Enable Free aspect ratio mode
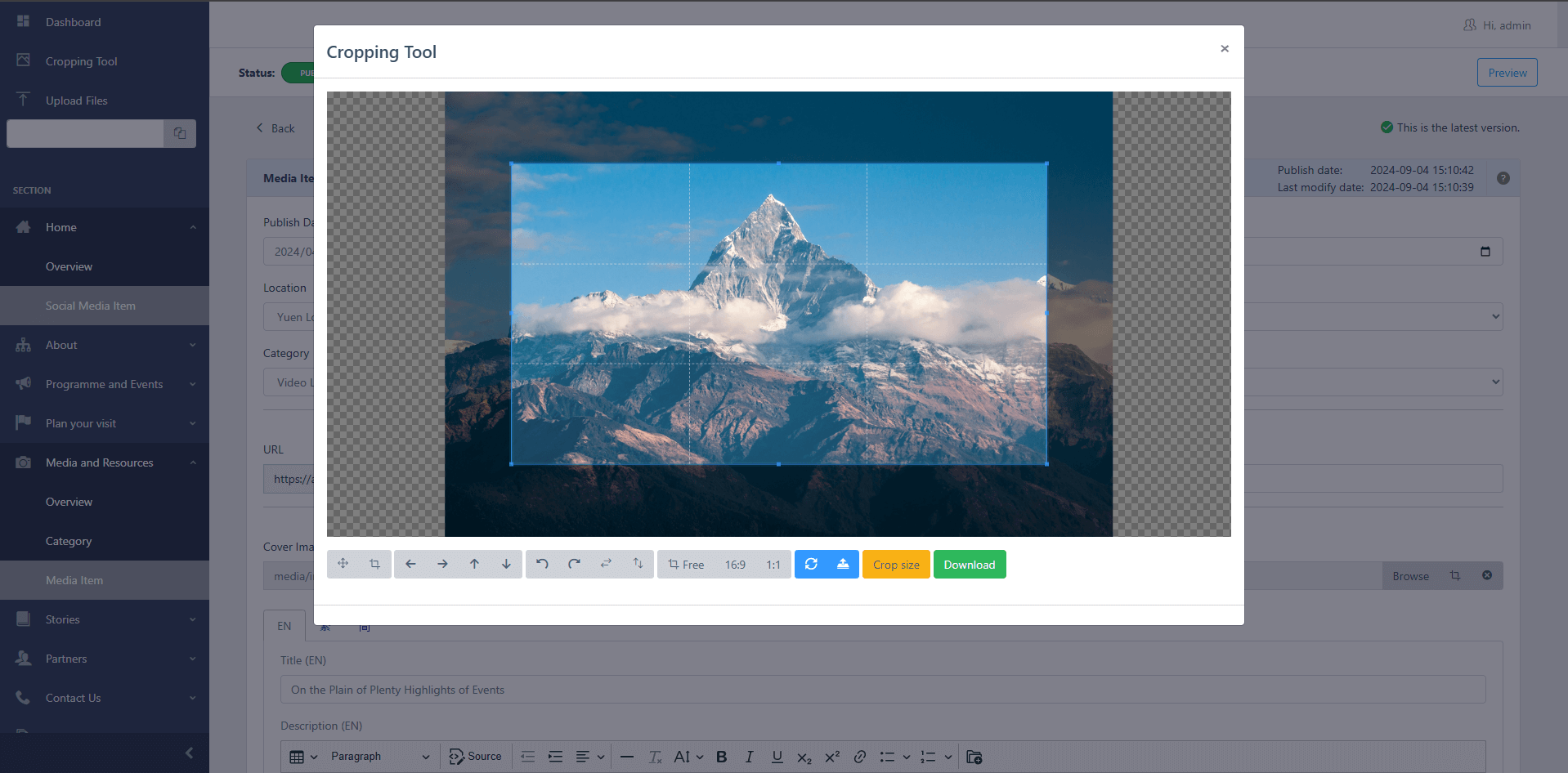The height and width of the screenshot is (773, 1568). [x=687, y=564]
